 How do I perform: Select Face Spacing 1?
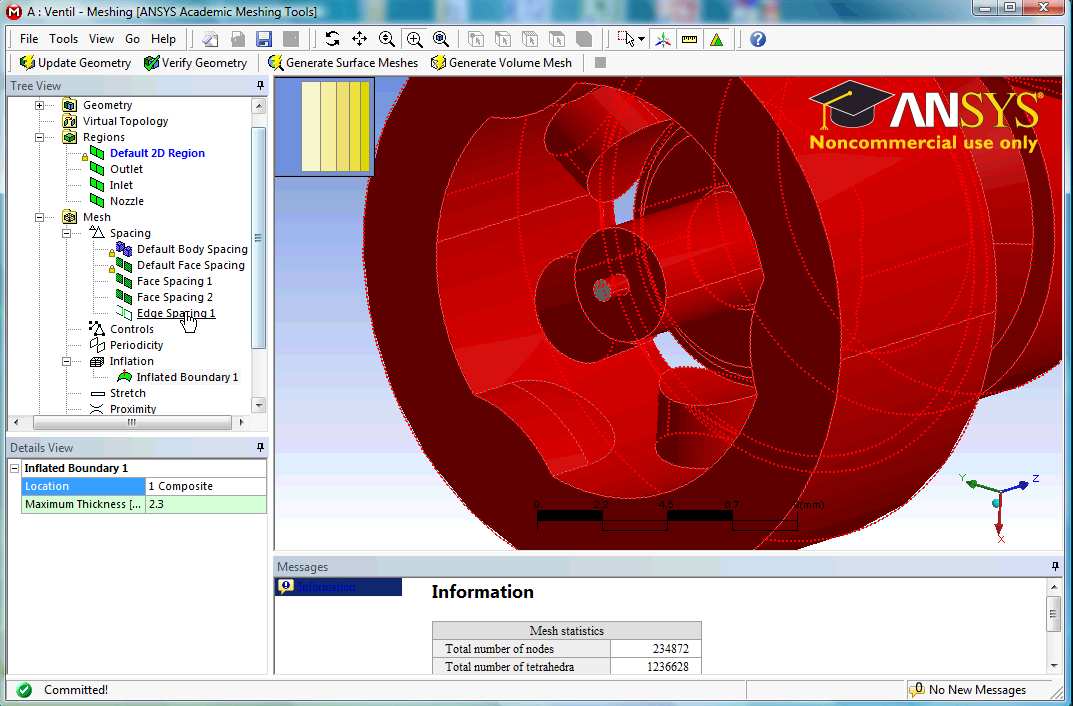click(174, 281)
